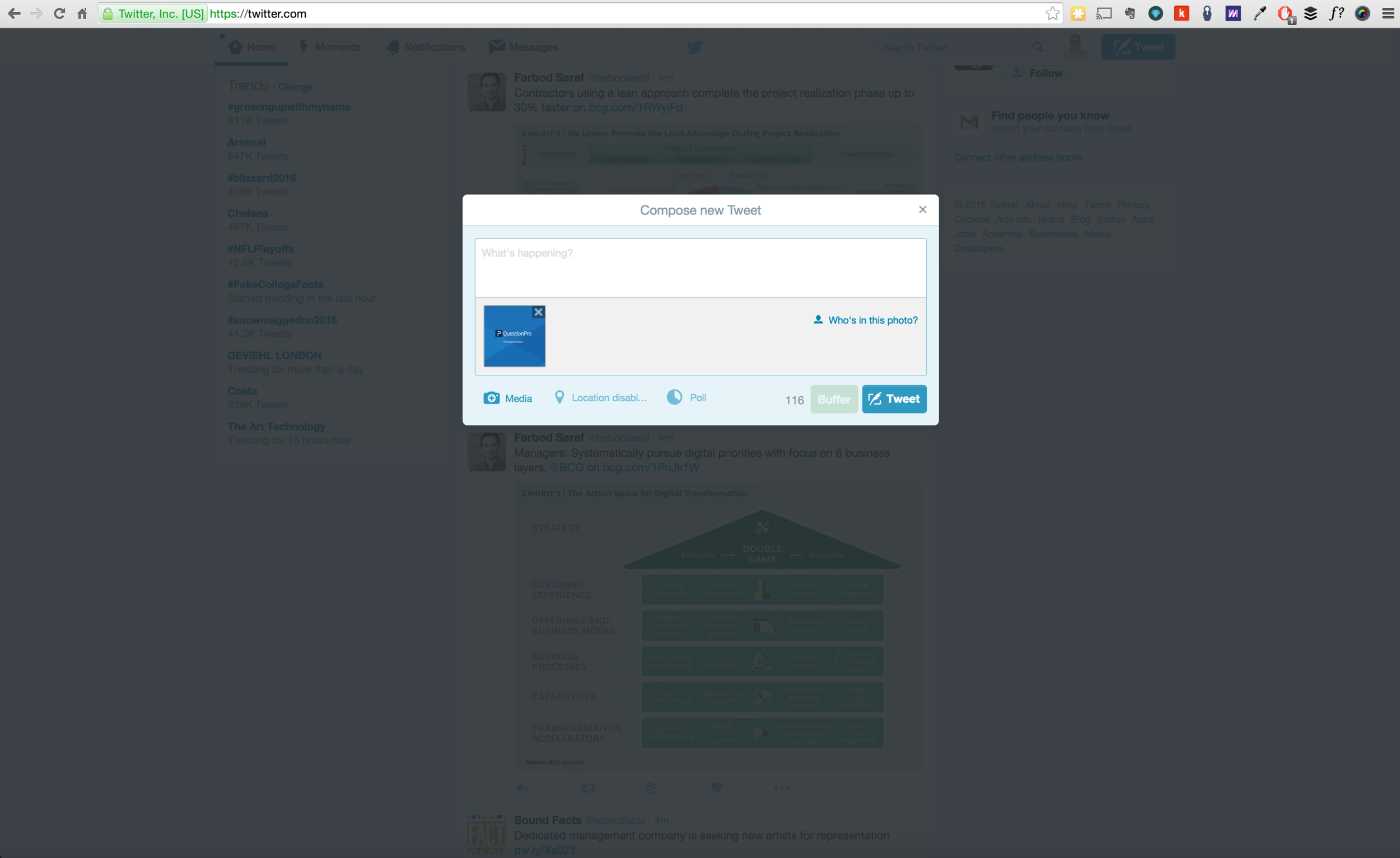Open Connect other address books link
The width and height of the screenshot is (1400, 858).
click(1018, 157)
